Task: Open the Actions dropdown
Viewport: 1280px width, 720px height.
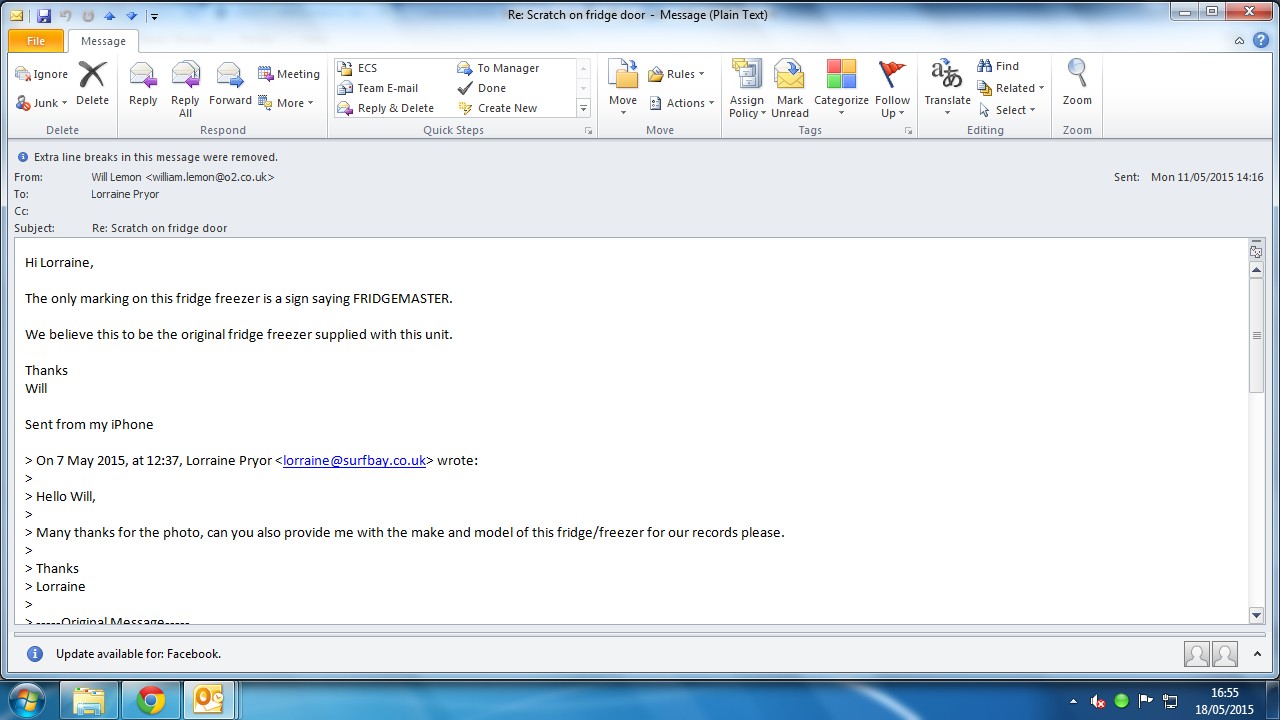Action: click(x=682, y=103)
